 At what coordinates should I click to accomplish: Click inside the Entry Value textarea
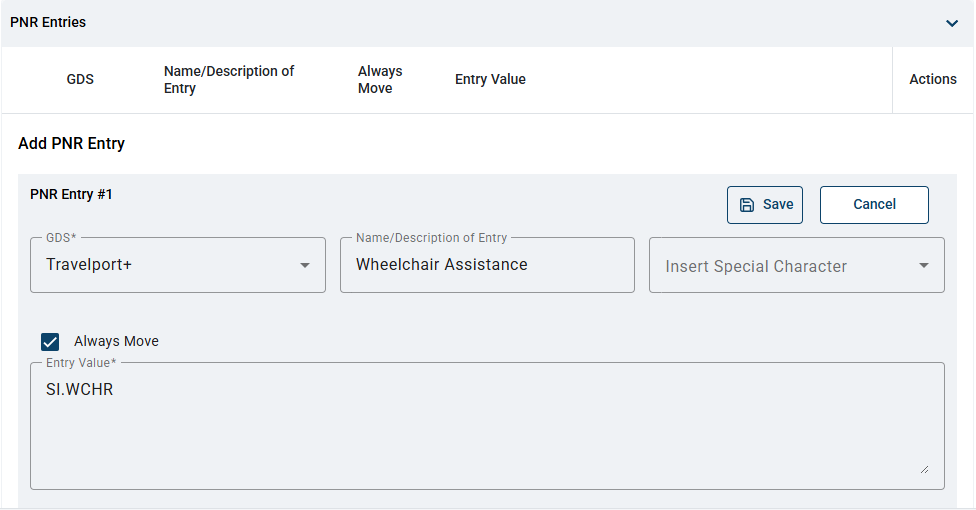487,426
